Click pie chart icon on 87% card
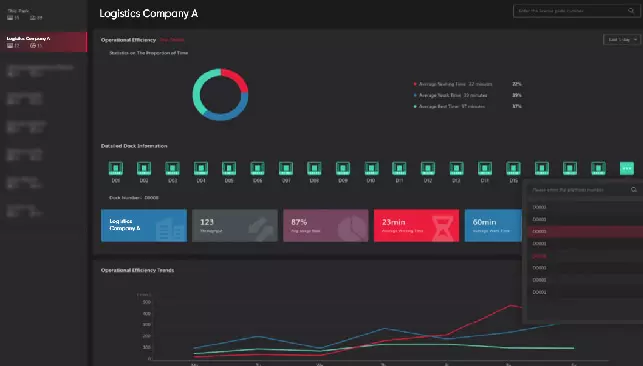Image resolution: width=643 pixels, height=366 pixels. 352,228
